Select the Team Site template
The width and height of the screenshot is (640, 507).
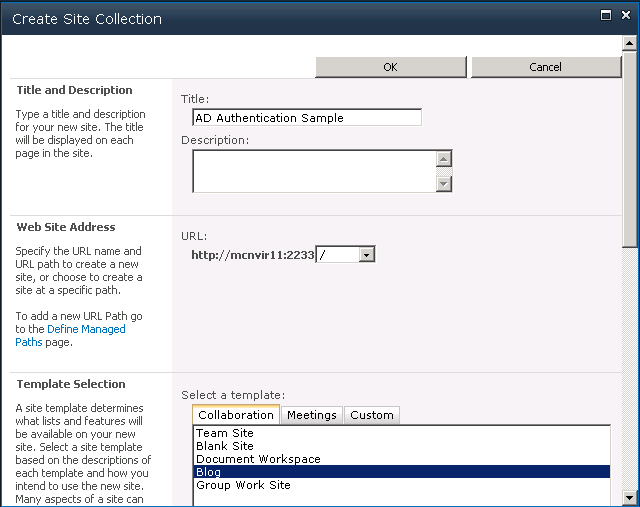tap(225, 433)
